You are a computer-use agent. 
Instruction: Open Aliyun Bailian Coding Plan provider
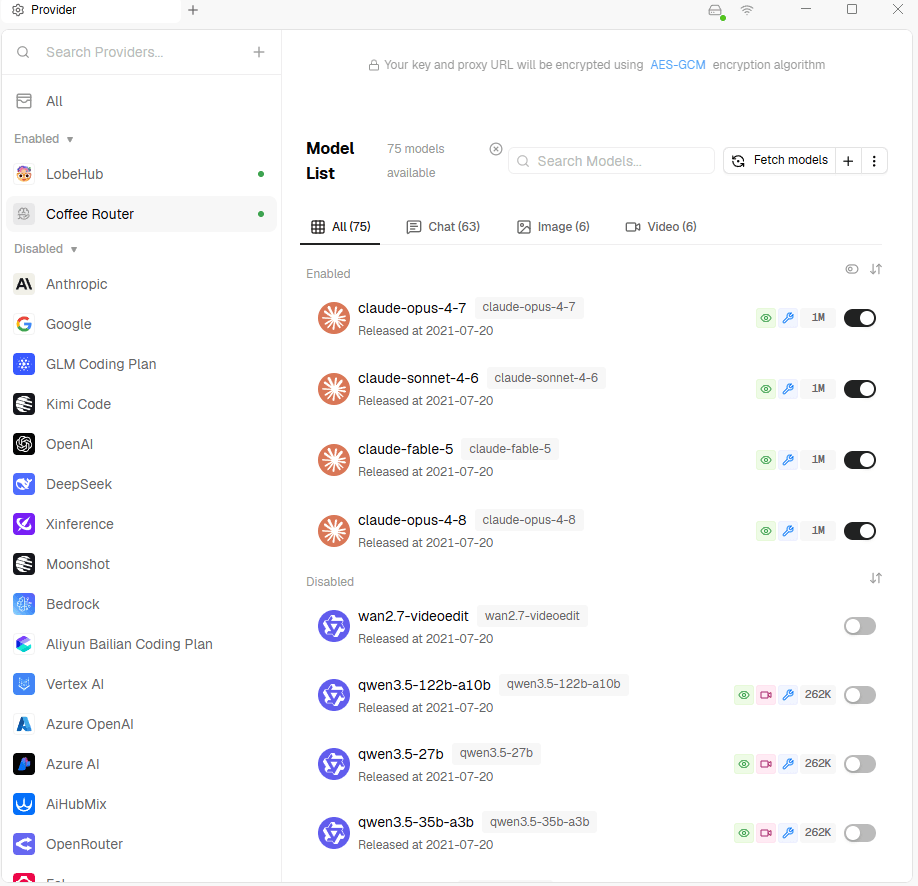pos(141,644)
